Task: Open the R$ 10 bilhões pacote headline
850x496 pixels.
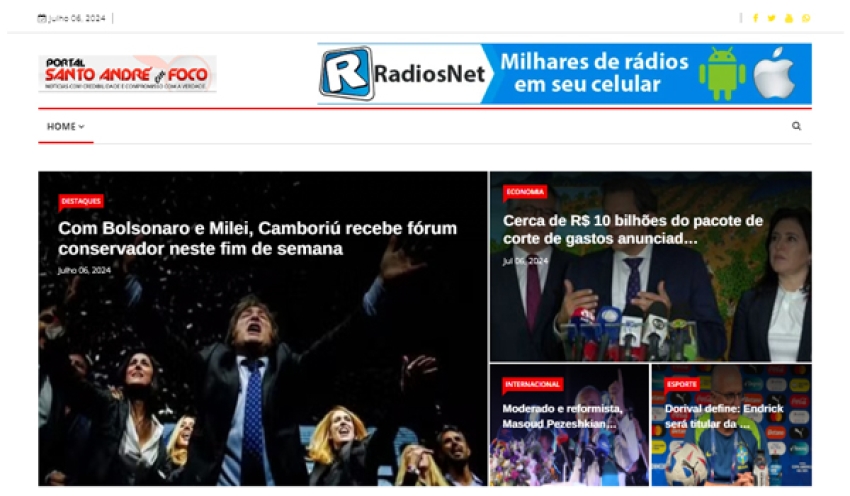Action: pyautogui.click(x=633, y=229)
